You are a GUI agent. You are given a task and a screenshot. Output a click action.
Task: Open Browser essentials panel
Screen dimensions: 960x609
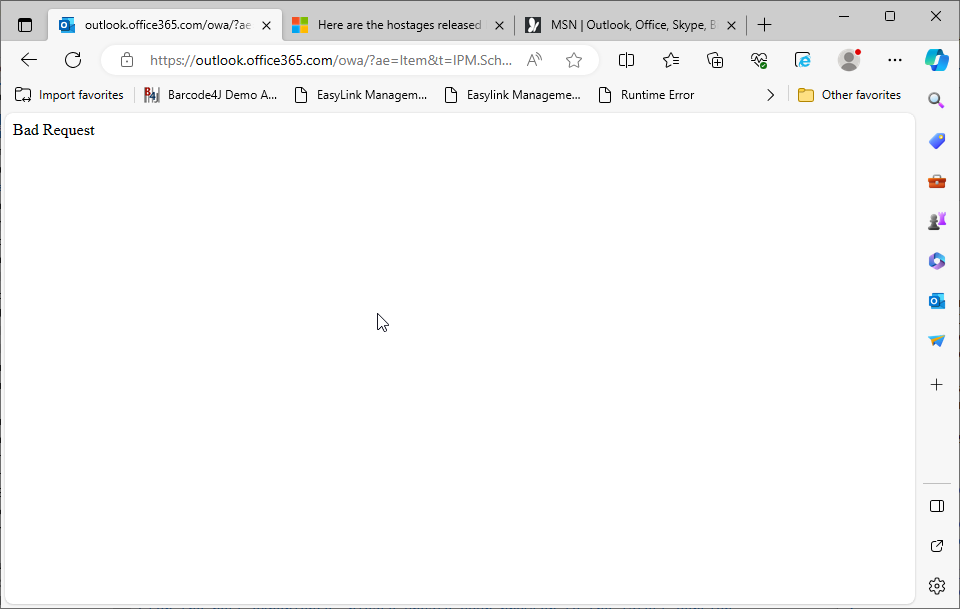[759, 60]
